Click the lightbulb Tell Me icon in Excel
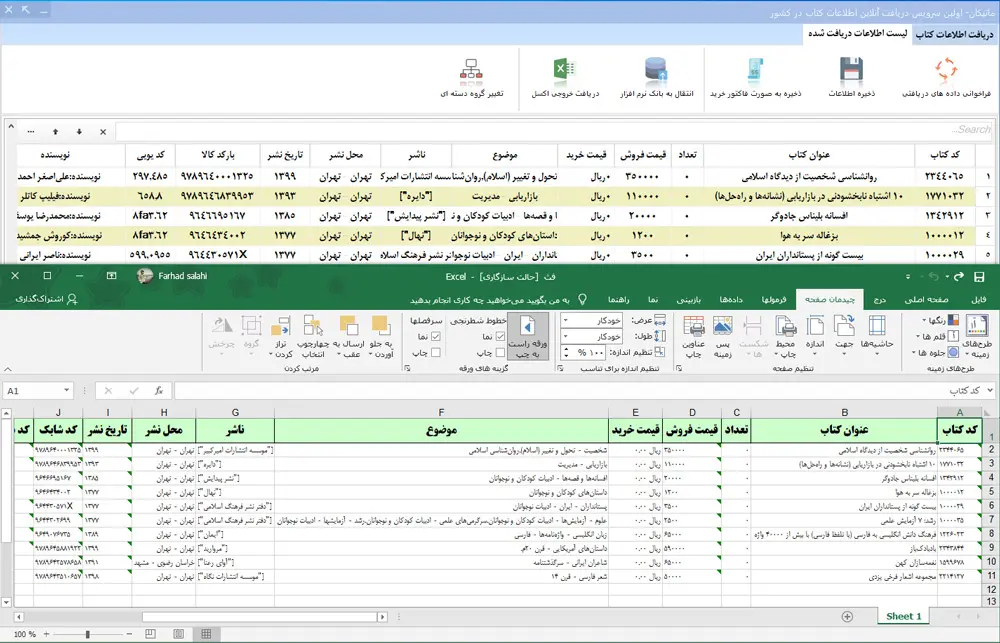The height and width of the screenshot is (643, 1000). point(582,299)
